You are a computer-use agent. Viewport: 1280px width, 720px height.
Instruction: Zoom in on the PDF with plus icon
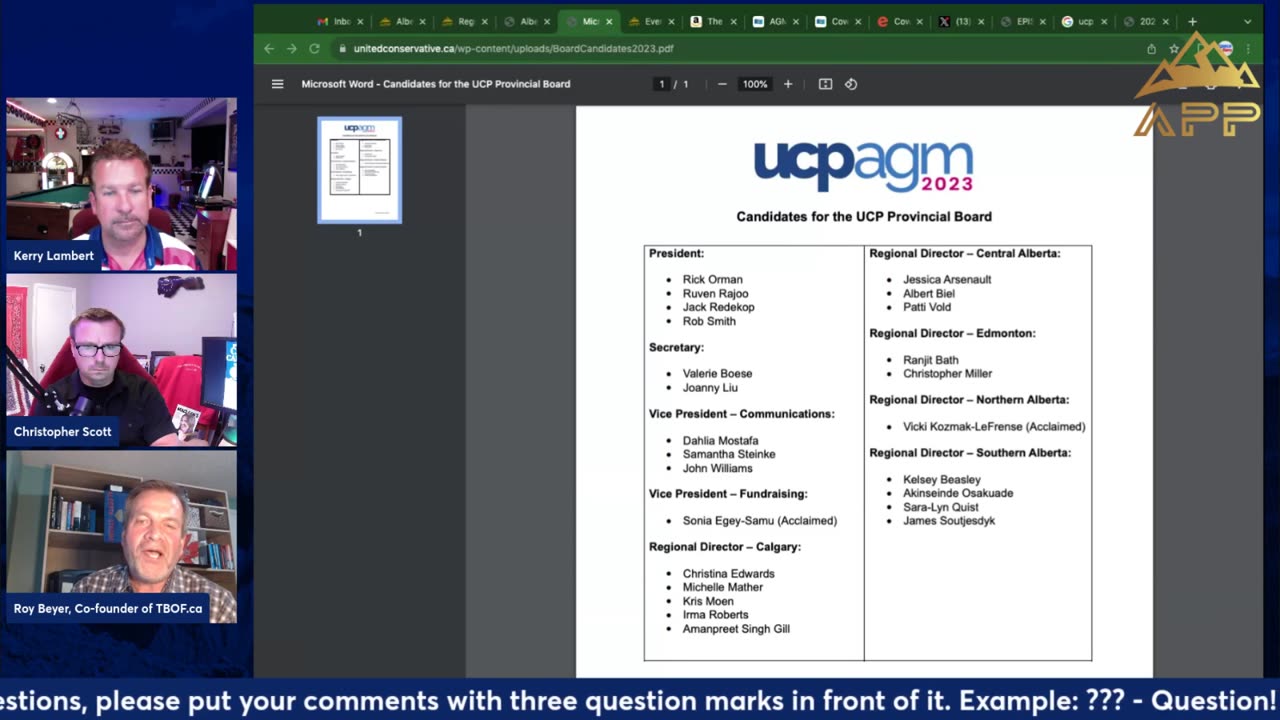(x=788, y=84)
